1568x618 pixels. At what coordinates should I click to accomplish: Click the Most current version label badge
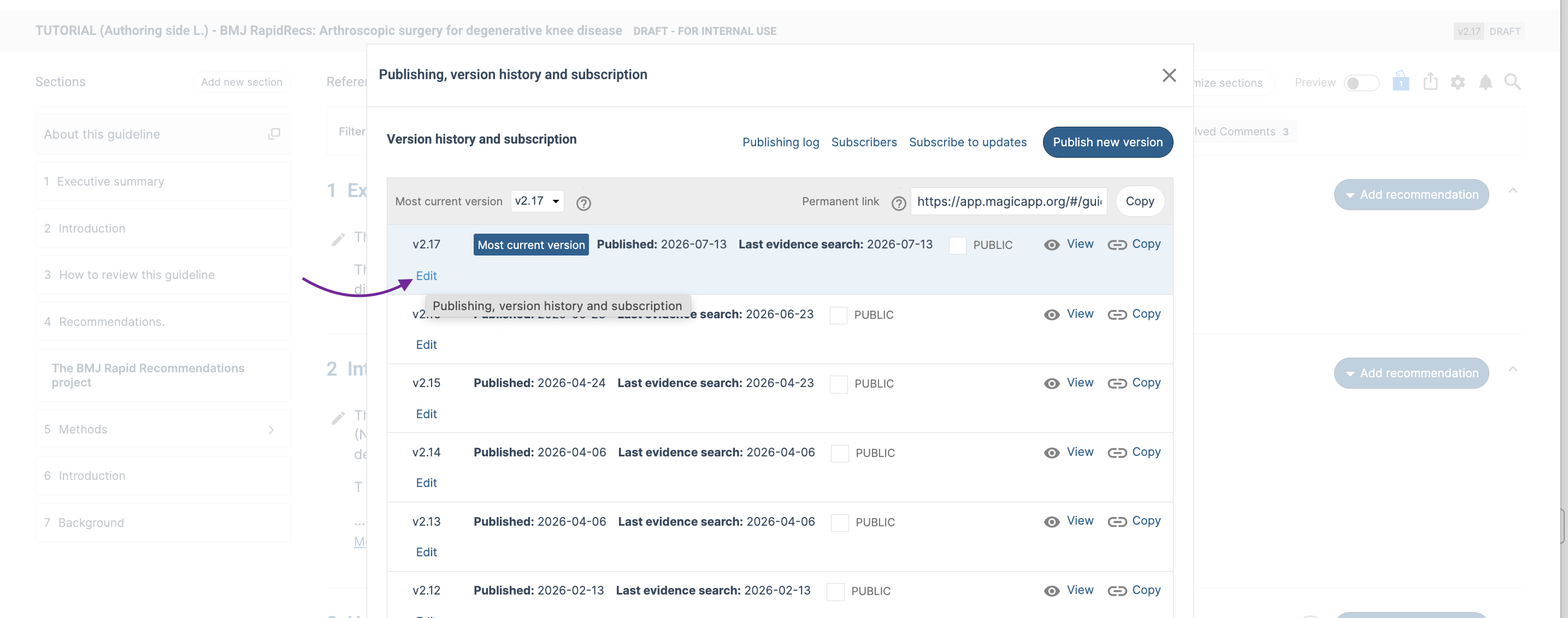click(531, 245)
